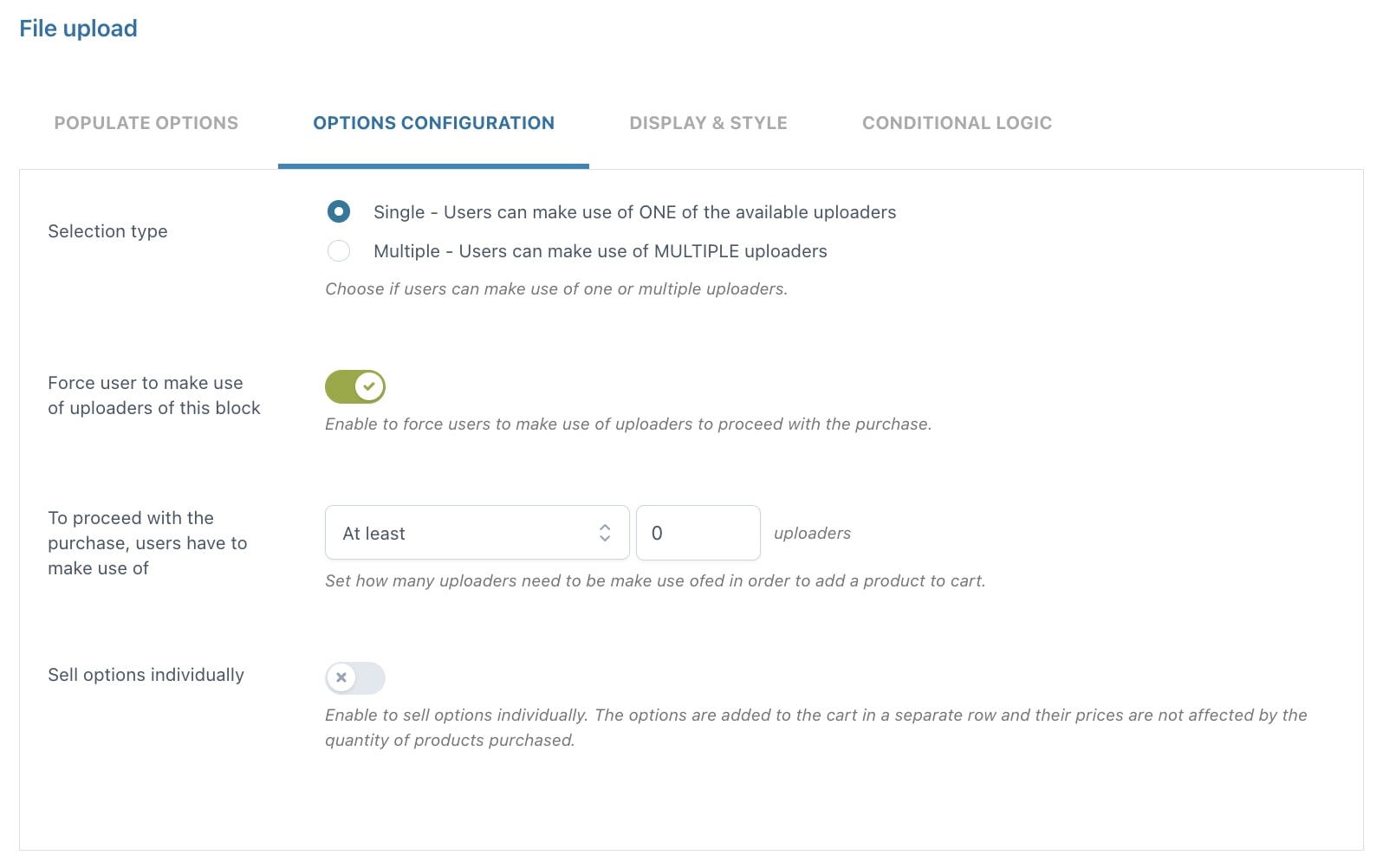Select the Single uploader radio option
Screen dimensions: 1383x868
point(339,211)
